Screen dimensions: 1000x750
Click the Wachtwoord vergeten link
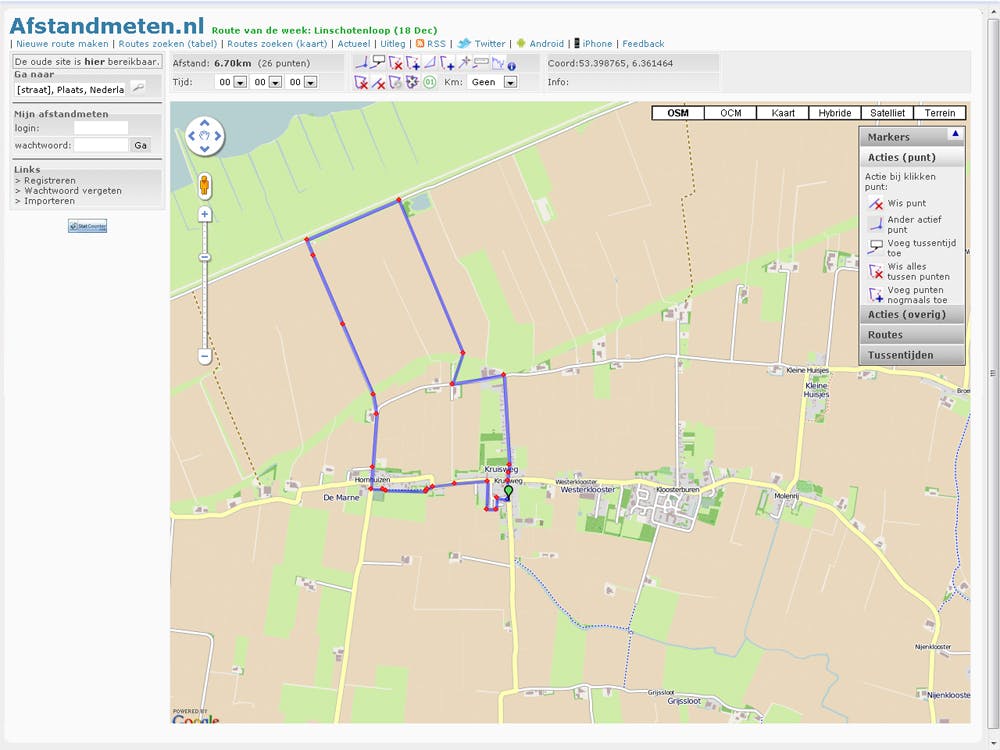pyautogui.click(x=73, y=191)
